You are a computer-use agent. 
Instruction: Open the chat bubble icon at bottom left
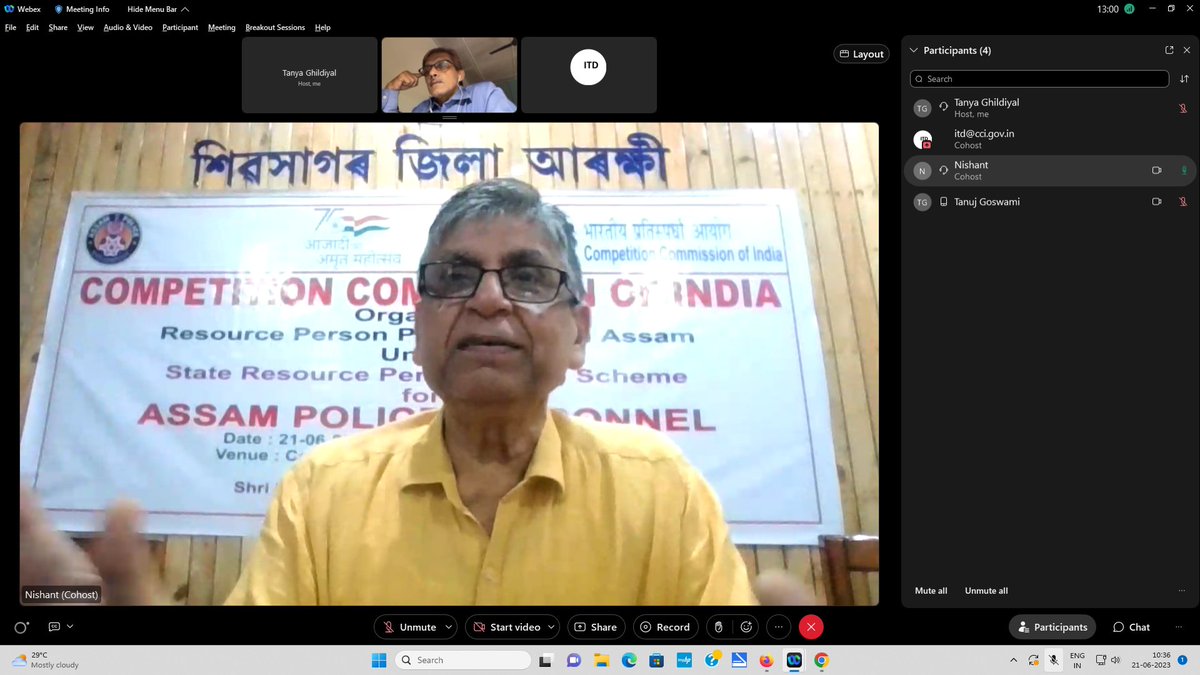[x=54, y=626]
